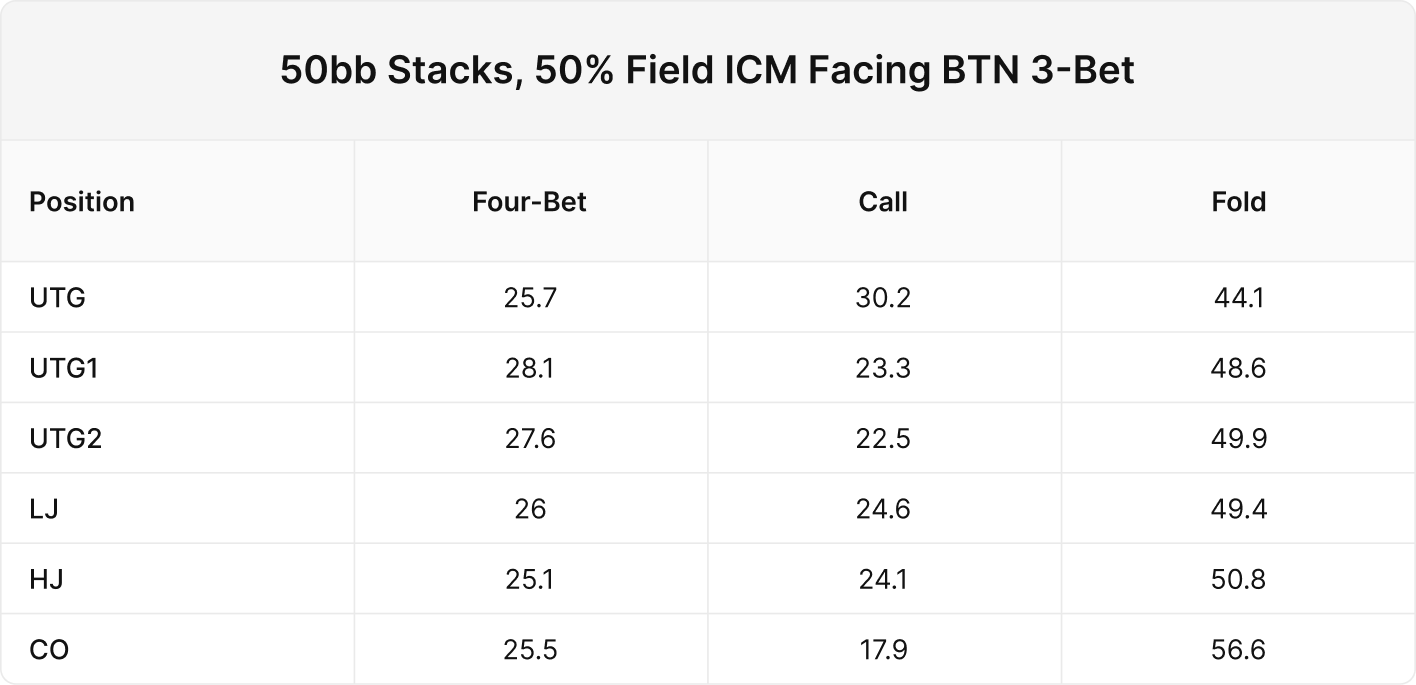Viewport: 1416px width, 685px height.
Task: Click the Fold column header
Action: pyautogui.click(x=1238, y=202)
